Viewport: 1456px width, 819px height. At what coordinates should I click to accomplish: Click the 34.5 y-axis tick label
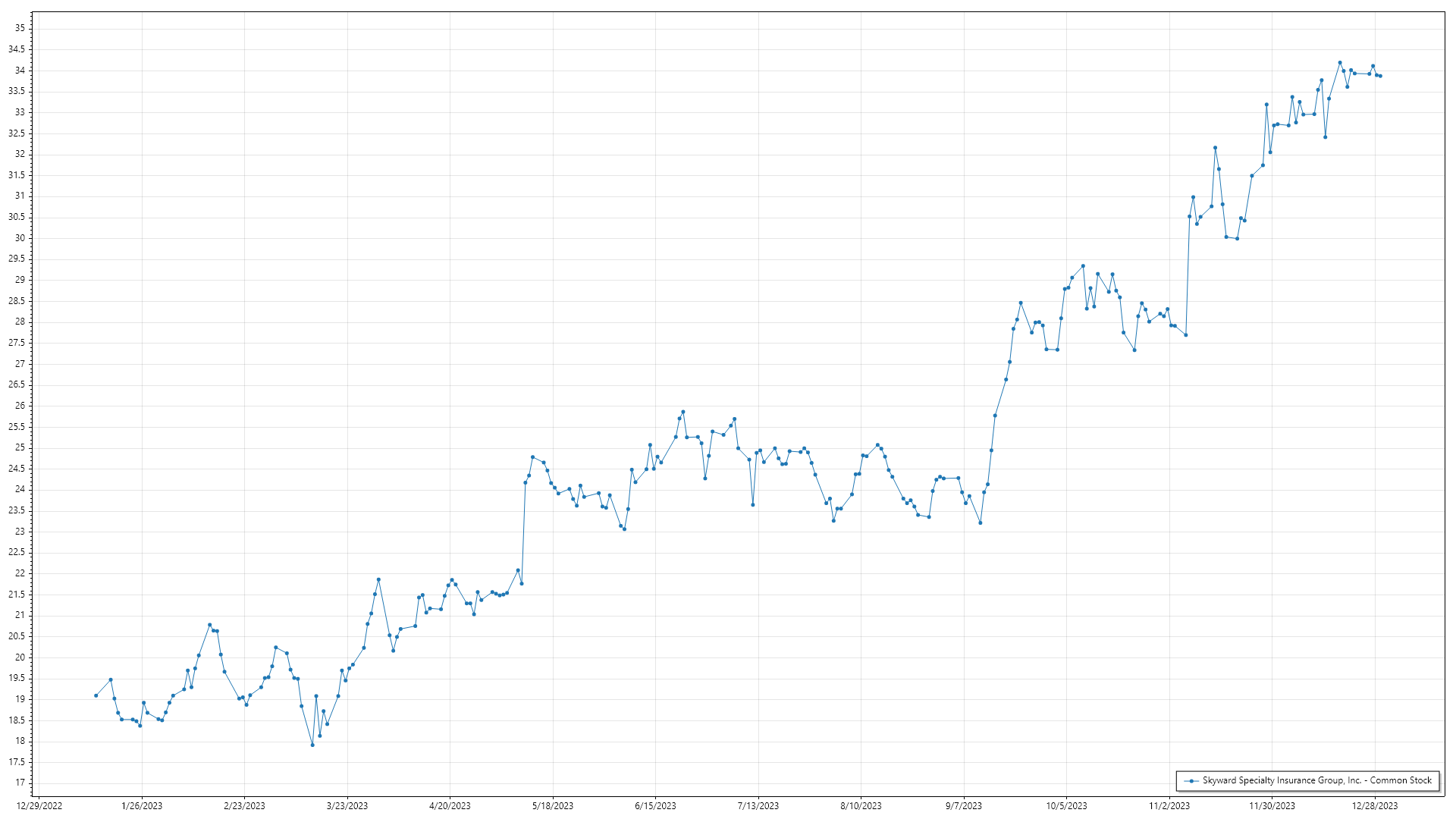pyautogui.click(x=17, y=49)
